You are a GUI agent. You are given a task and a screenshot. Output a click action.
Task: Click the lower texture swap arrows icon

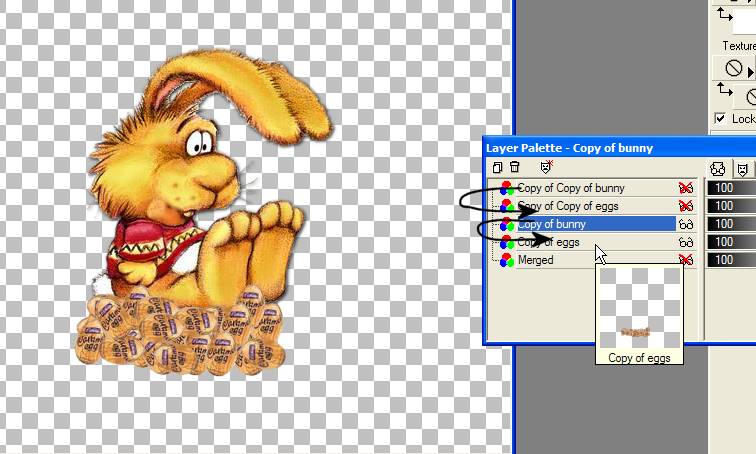pyautogui.click(x=724, y=90)
